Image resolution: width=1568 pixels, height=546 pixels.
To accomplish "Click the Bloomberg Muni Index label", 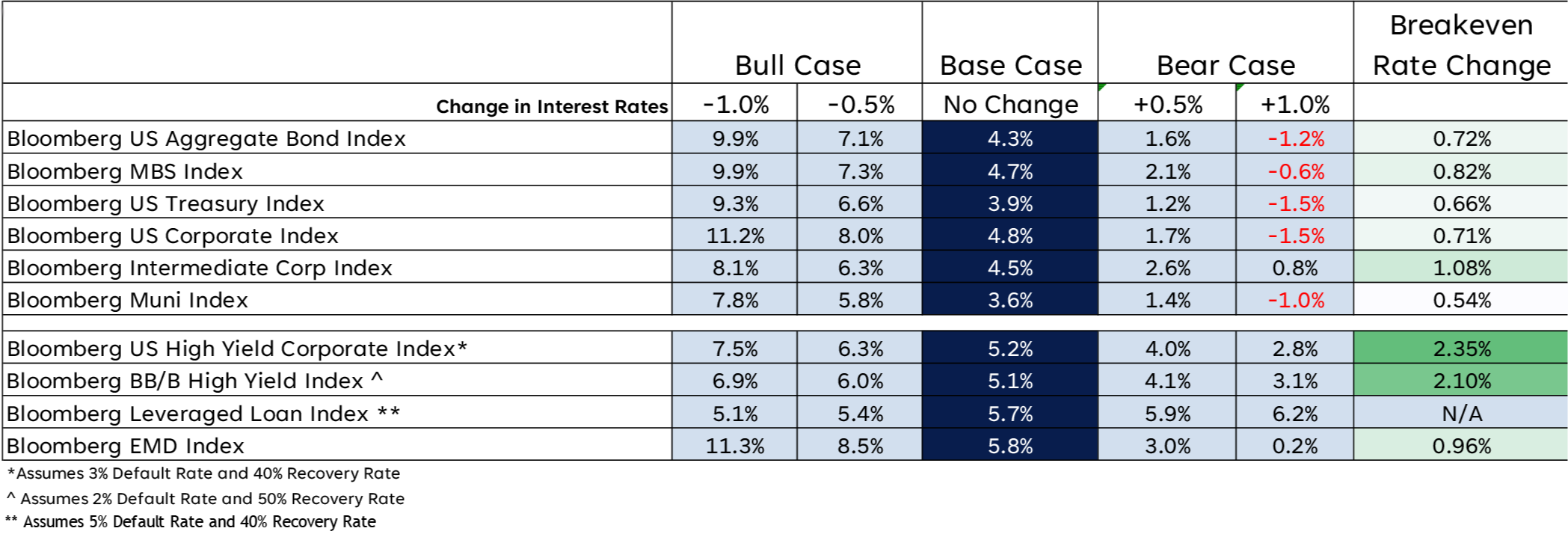I will [127, 300].
